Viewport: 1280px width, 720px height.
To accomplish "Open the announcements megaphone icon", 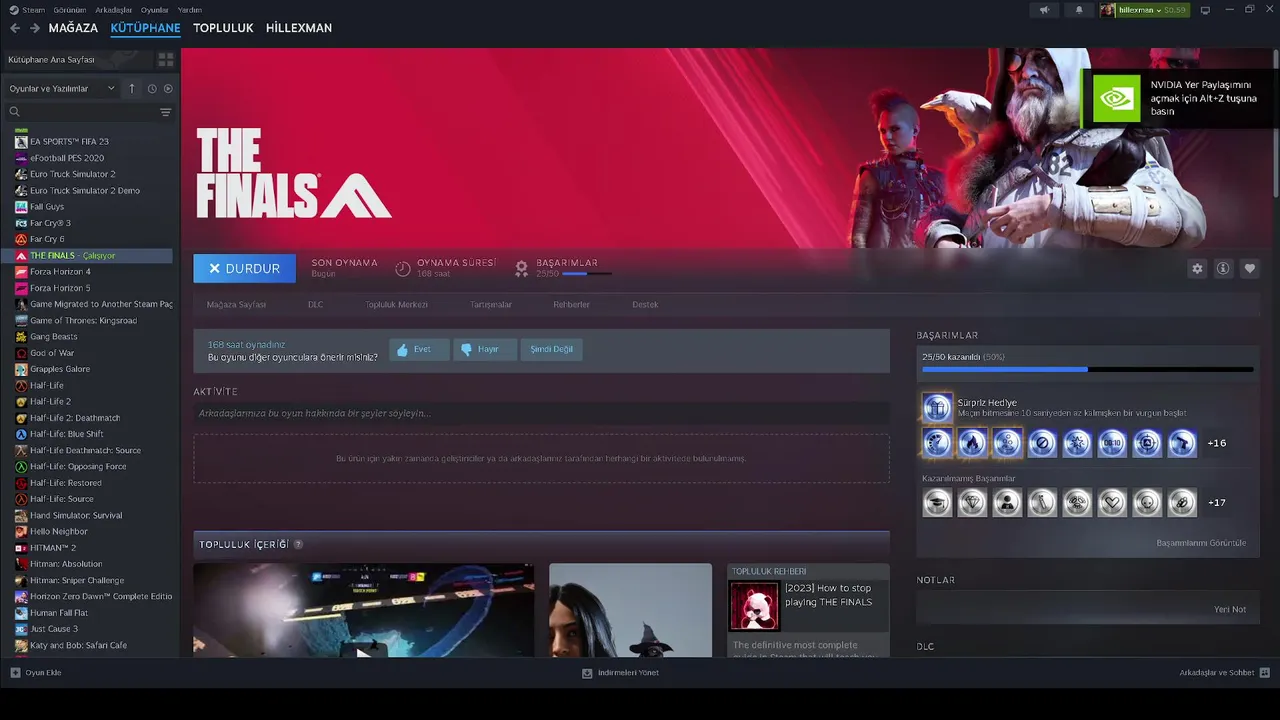I will (1044, 10).
